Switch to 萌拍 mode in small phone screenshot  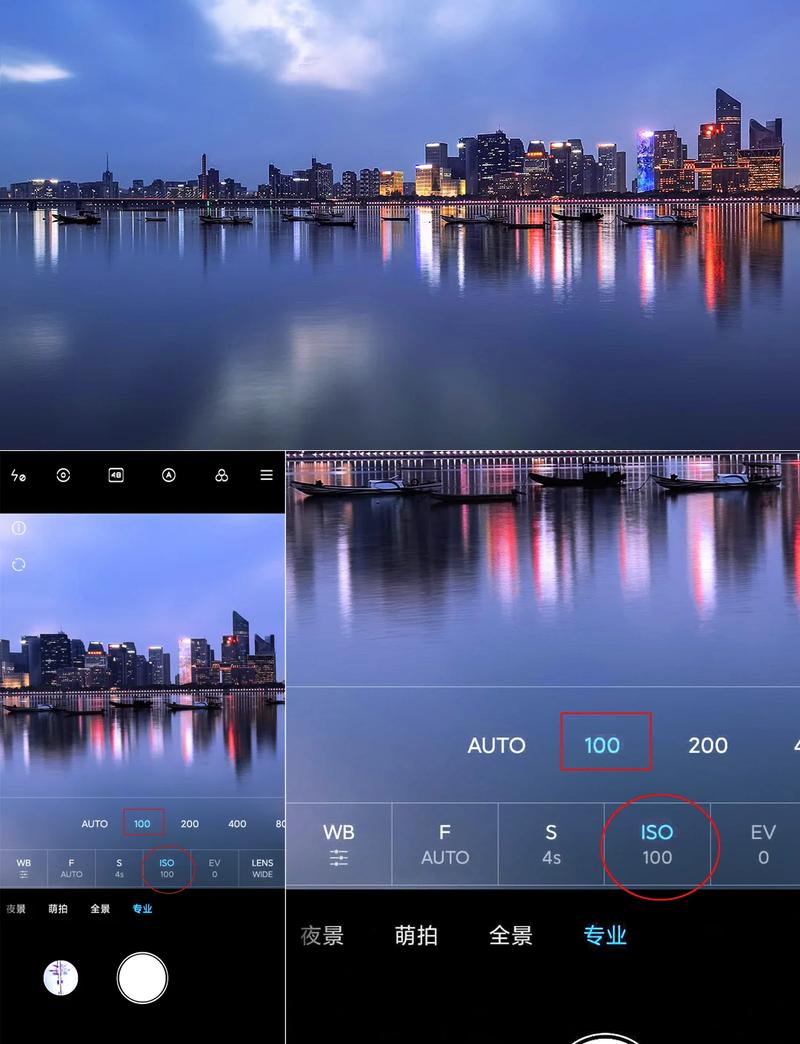click(58, 909)
